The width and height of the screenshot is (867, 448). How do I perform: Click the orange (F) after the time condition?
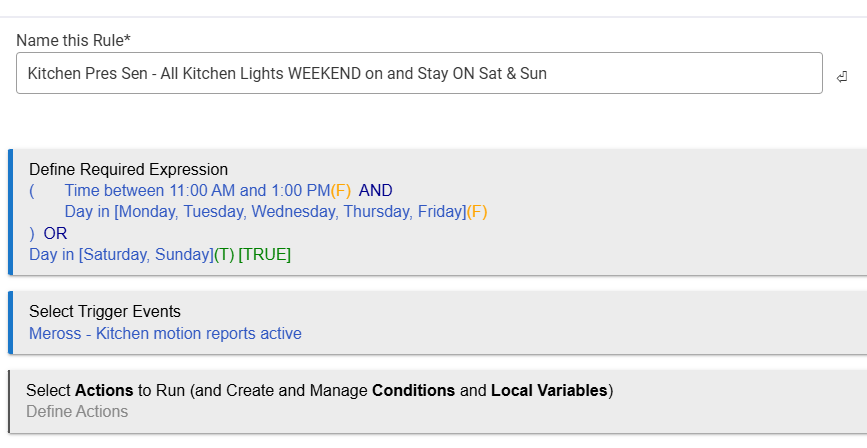point(340,191)
